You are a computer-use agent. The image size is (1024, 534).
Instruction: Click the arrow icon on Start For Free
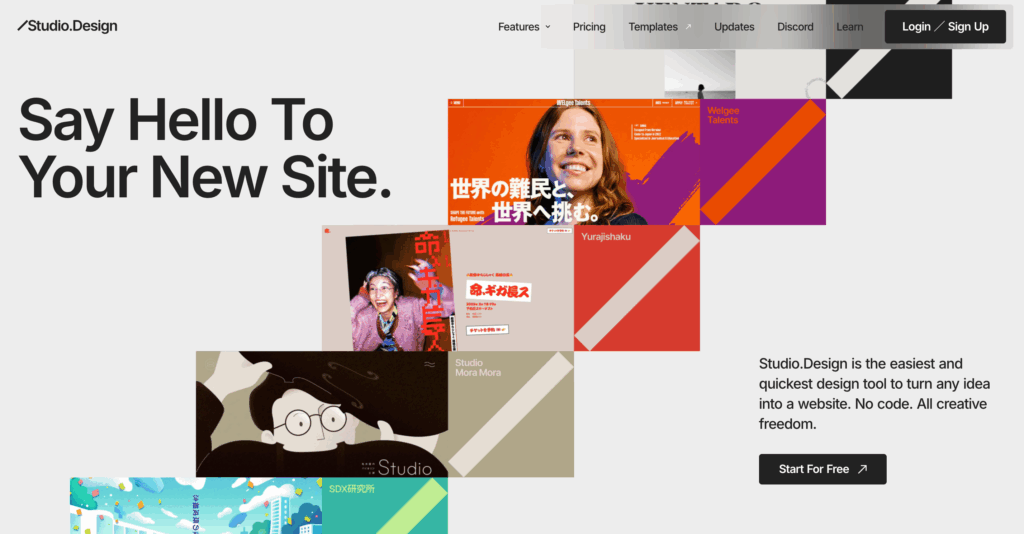[863, 469]
